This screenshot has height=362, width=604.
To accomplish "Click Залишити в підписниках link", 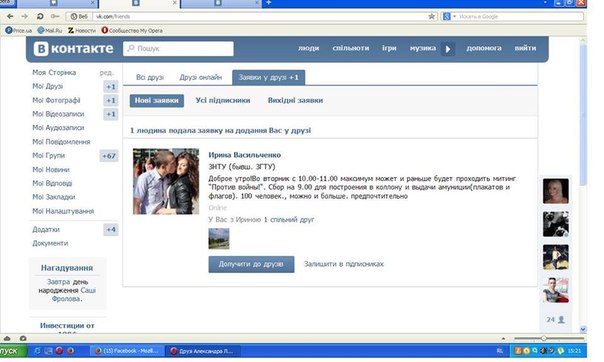I will [x=344, y=264].
